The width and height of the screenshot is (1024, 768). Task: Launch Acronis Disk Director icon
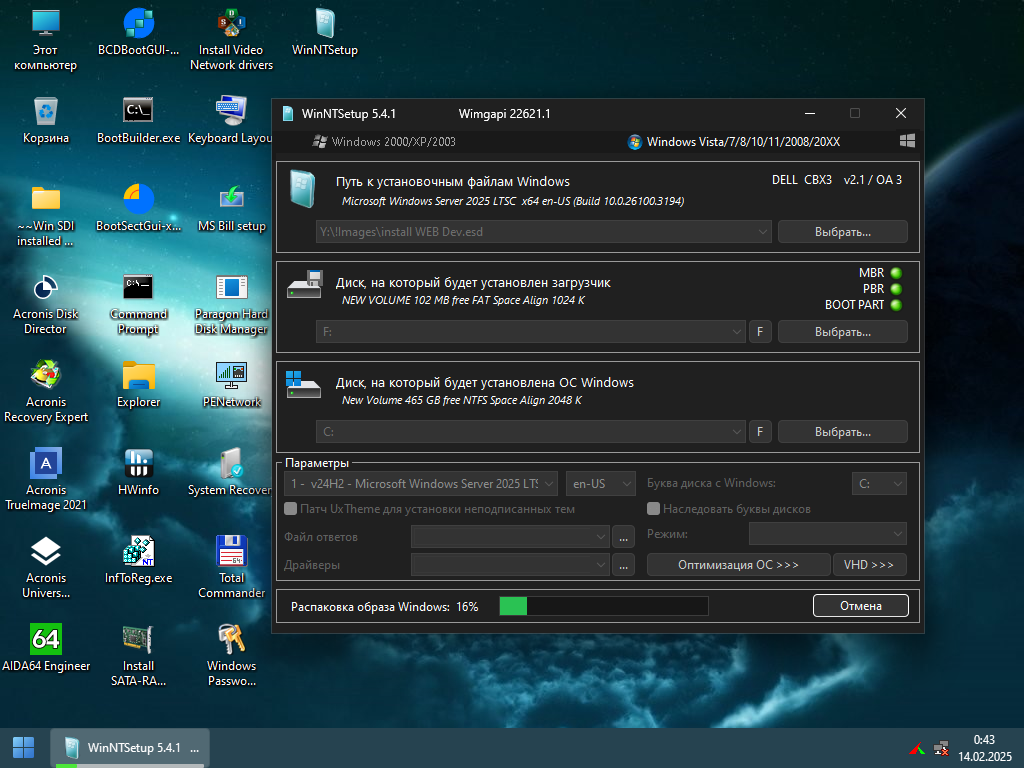coord(46,304)
